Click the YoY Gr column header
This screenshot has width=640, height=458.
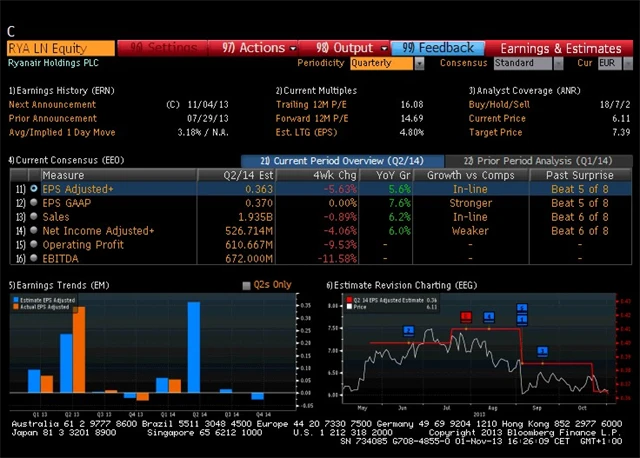pos(386,175)
